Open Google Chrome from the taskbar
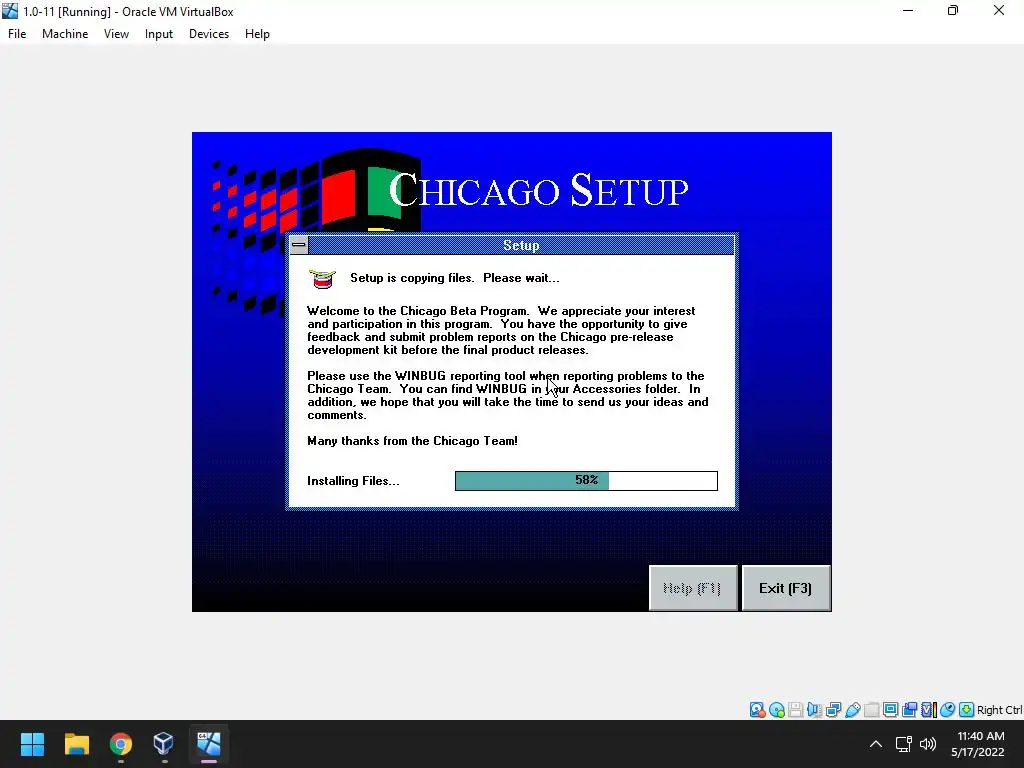The image size is (1024, 768). tap(121, 744)
